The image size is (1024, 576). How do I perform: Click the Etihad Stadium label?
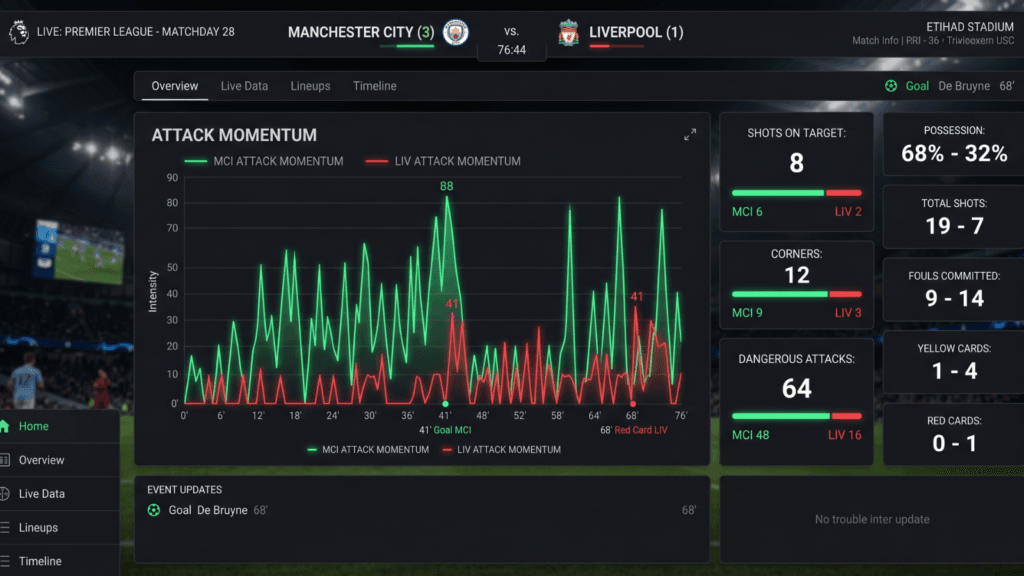[x=970, y=27]
